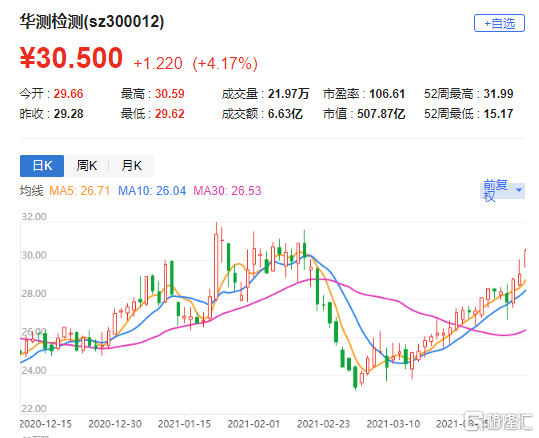Click the 2020-12-30 date axis label
This screenshot has height=438, width=539.
115,424
